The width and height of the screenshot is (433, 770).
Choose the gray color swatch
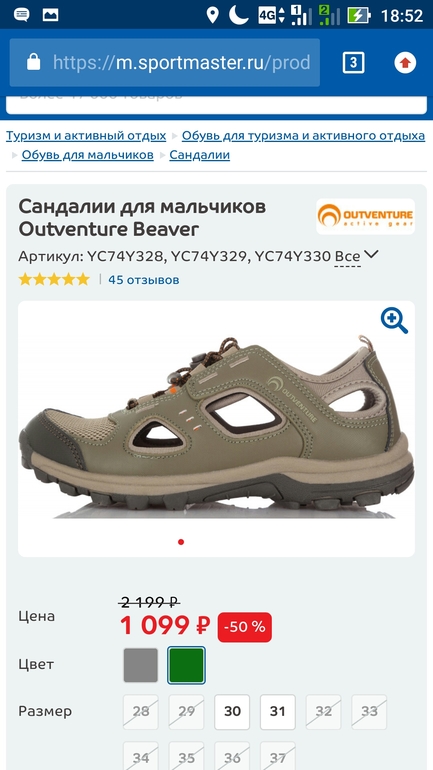pos(141,665)
